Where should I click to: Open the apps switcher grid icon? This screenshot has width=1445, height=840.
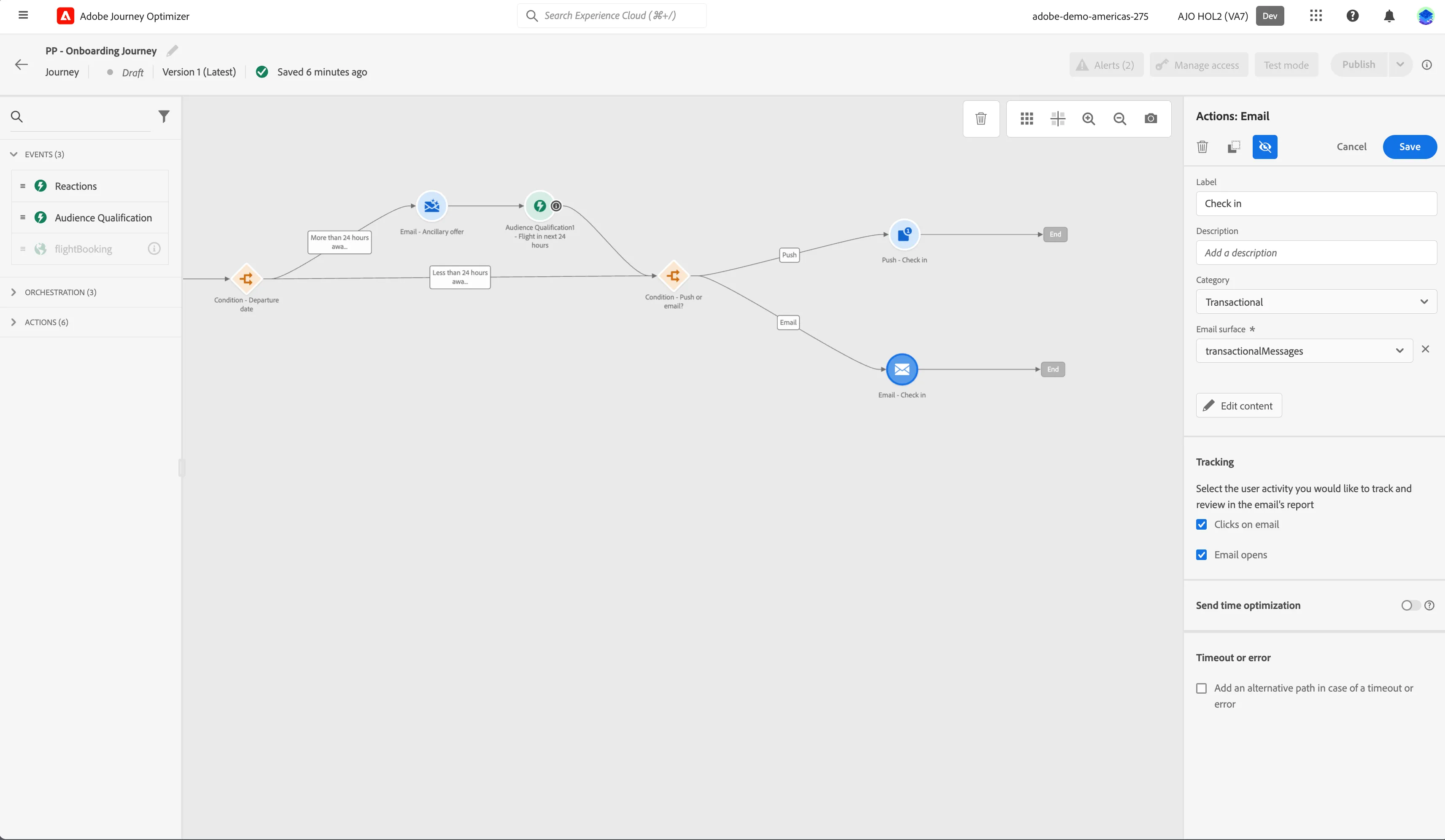(x=1316, y=16)
